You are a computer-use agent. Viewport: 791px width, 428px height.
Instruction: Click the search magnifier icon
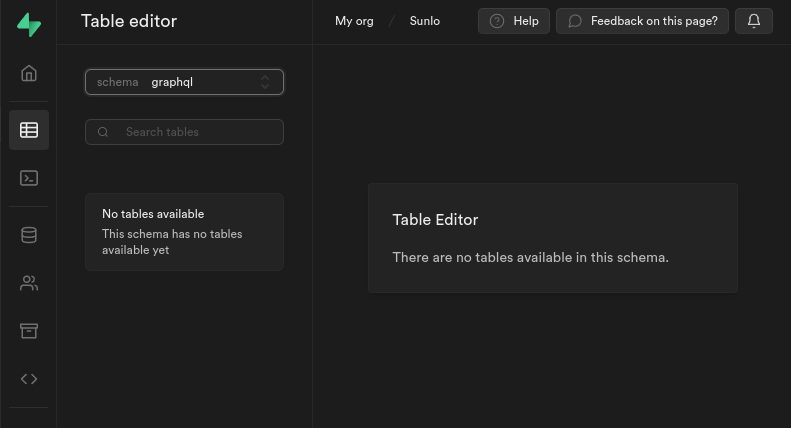[103, 132]
